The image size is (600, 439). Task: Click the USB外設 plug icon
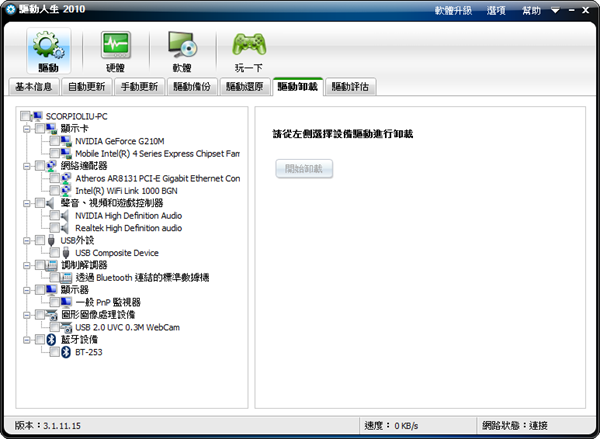pos(52,240)
